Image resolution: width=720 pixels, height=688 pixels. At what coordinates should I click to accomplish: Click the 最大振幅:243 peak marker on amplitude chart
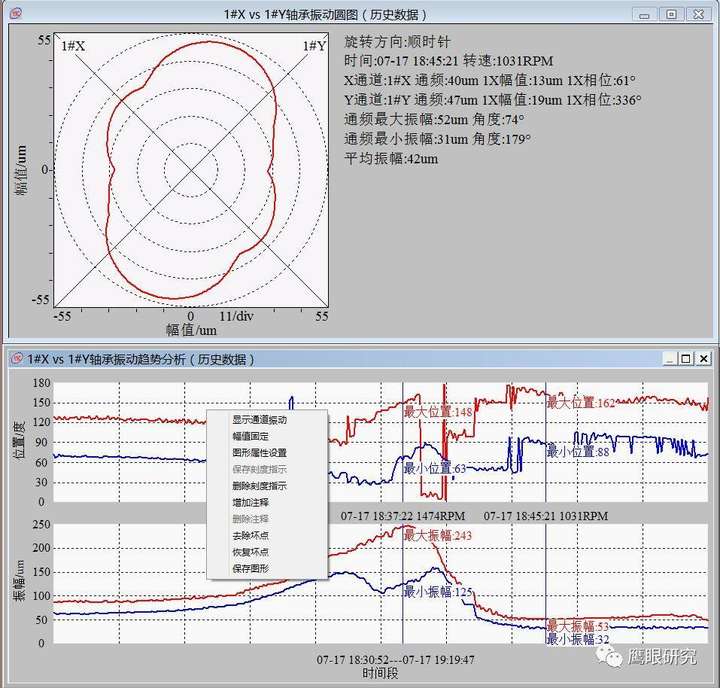438,536
